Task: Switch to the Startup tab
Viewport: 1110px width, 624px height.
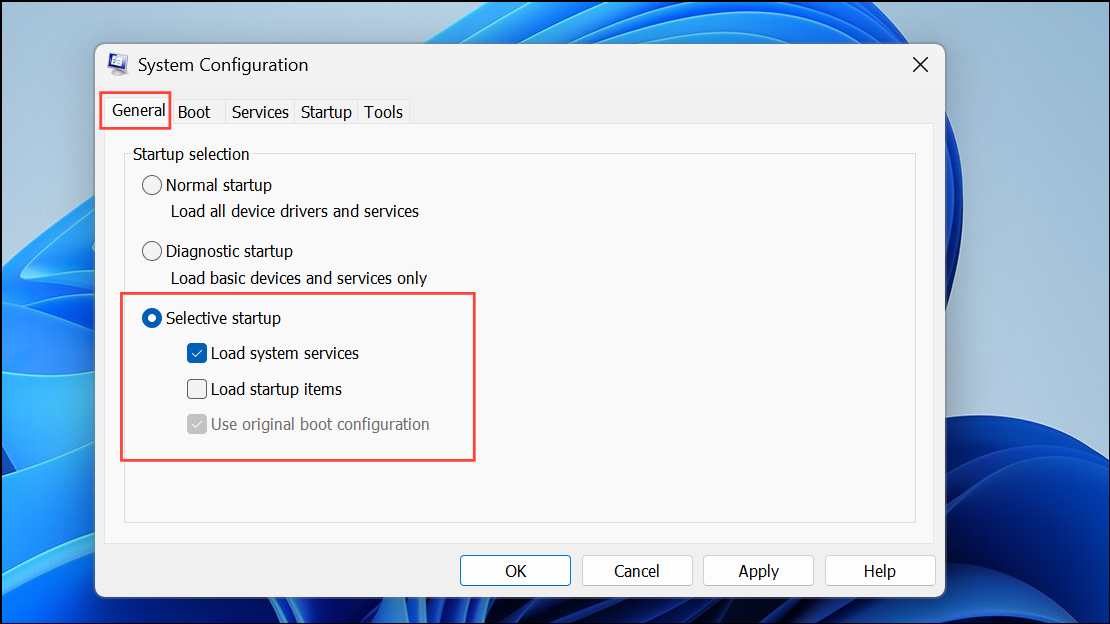Action: coord(326,112)
